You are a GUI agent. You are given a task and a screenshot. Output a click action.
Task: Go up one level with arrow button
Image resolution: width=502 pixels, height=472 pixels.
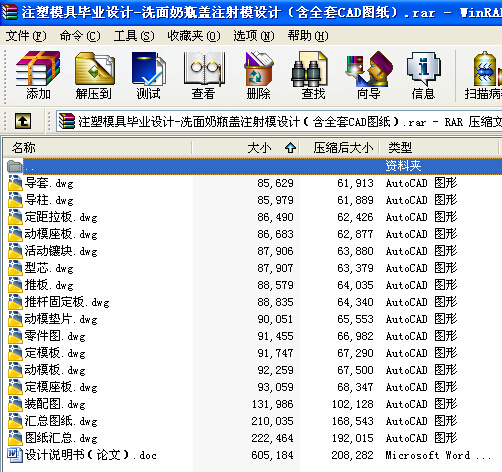pyautogui.click(x=23, y=121)
